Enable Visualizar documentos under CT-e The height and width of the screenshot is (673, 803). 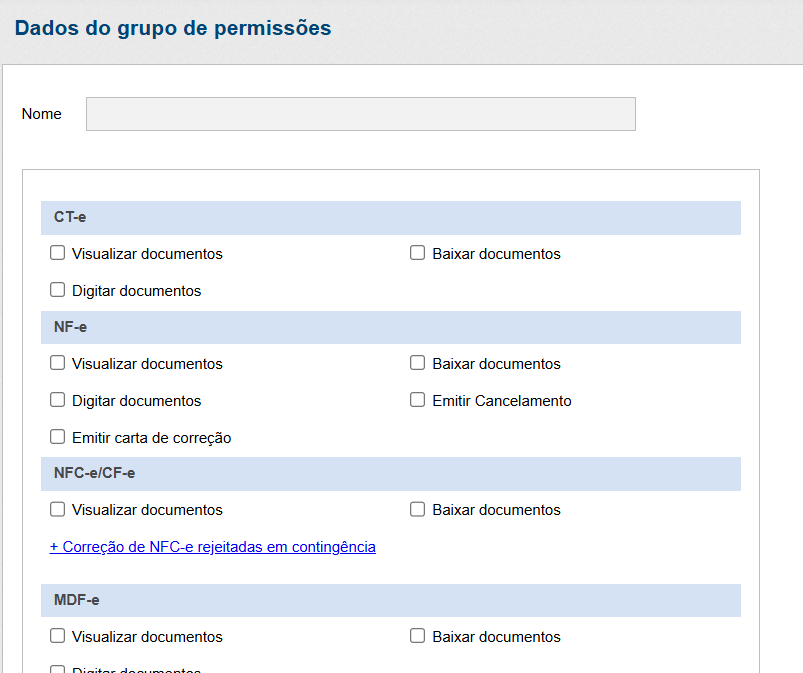[x=58, y=253]
